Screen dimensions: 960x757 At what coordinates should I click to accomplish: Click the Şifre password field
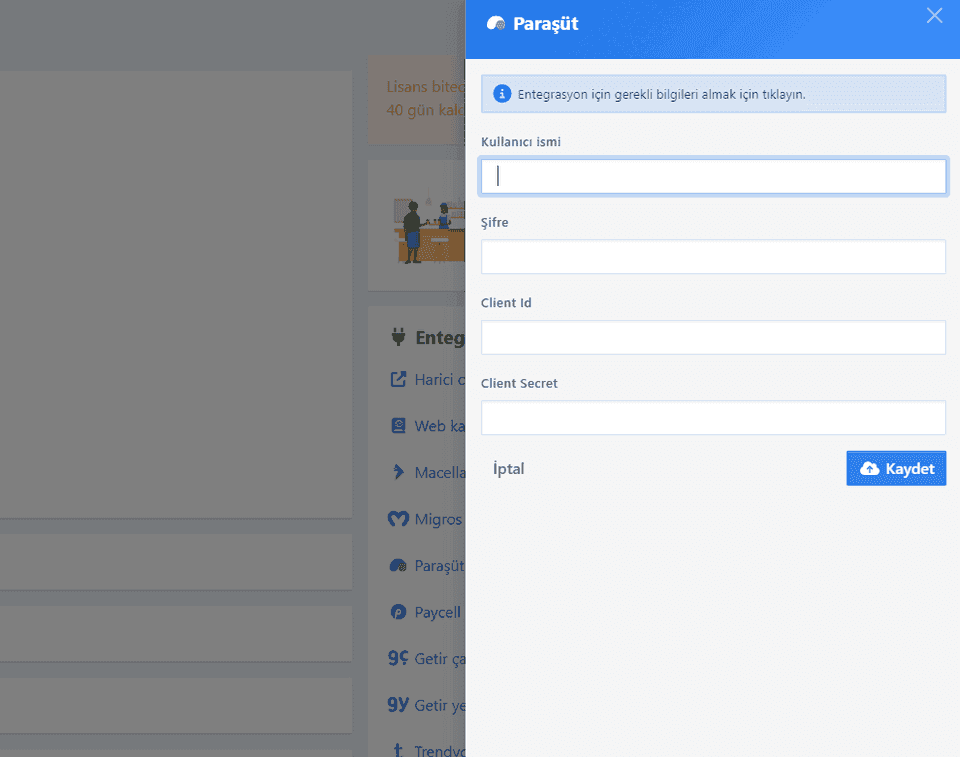[x=713, y=257]
